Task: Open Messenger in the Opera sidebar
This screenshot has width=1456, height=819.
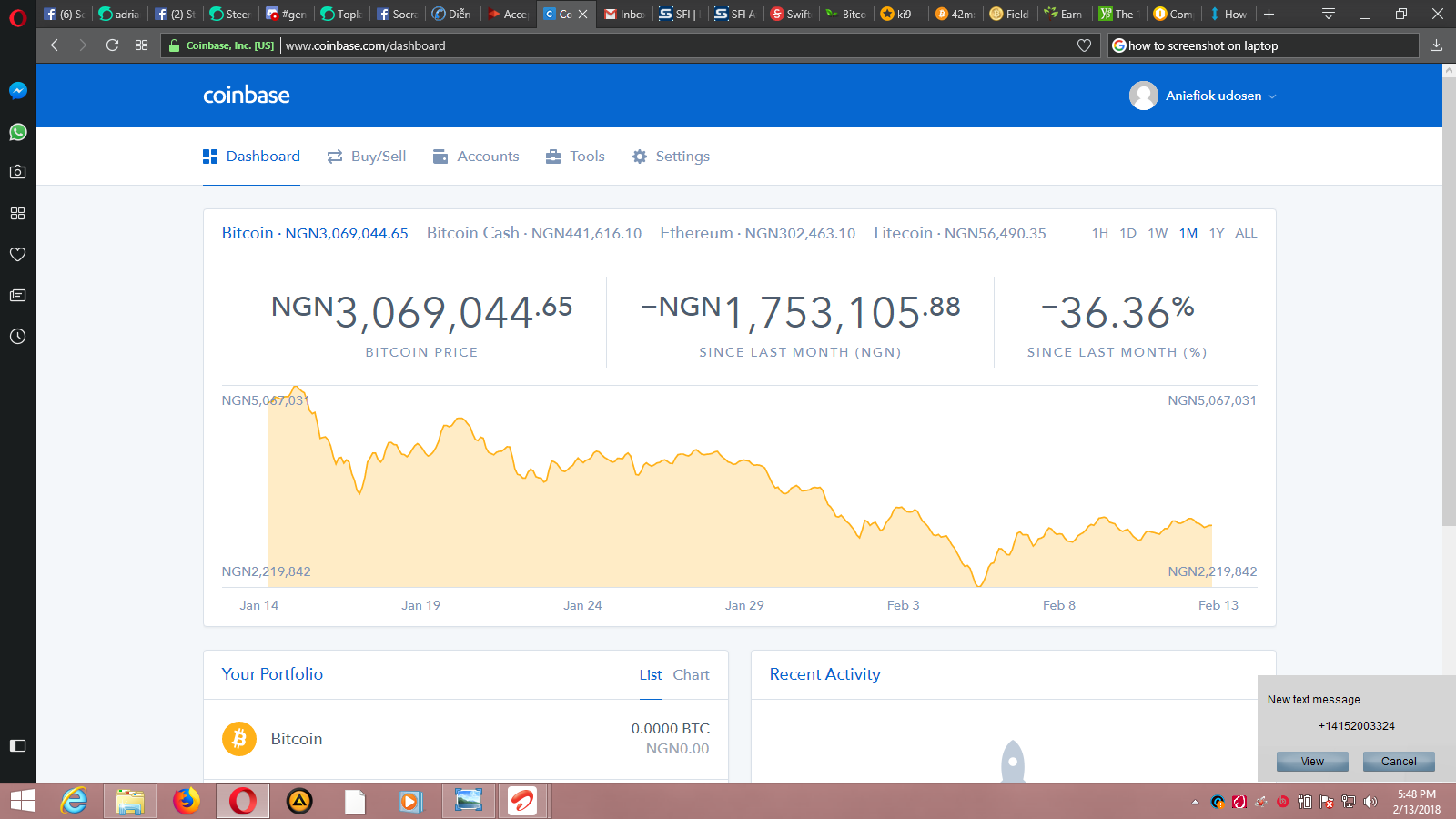Action: (17, 90)
